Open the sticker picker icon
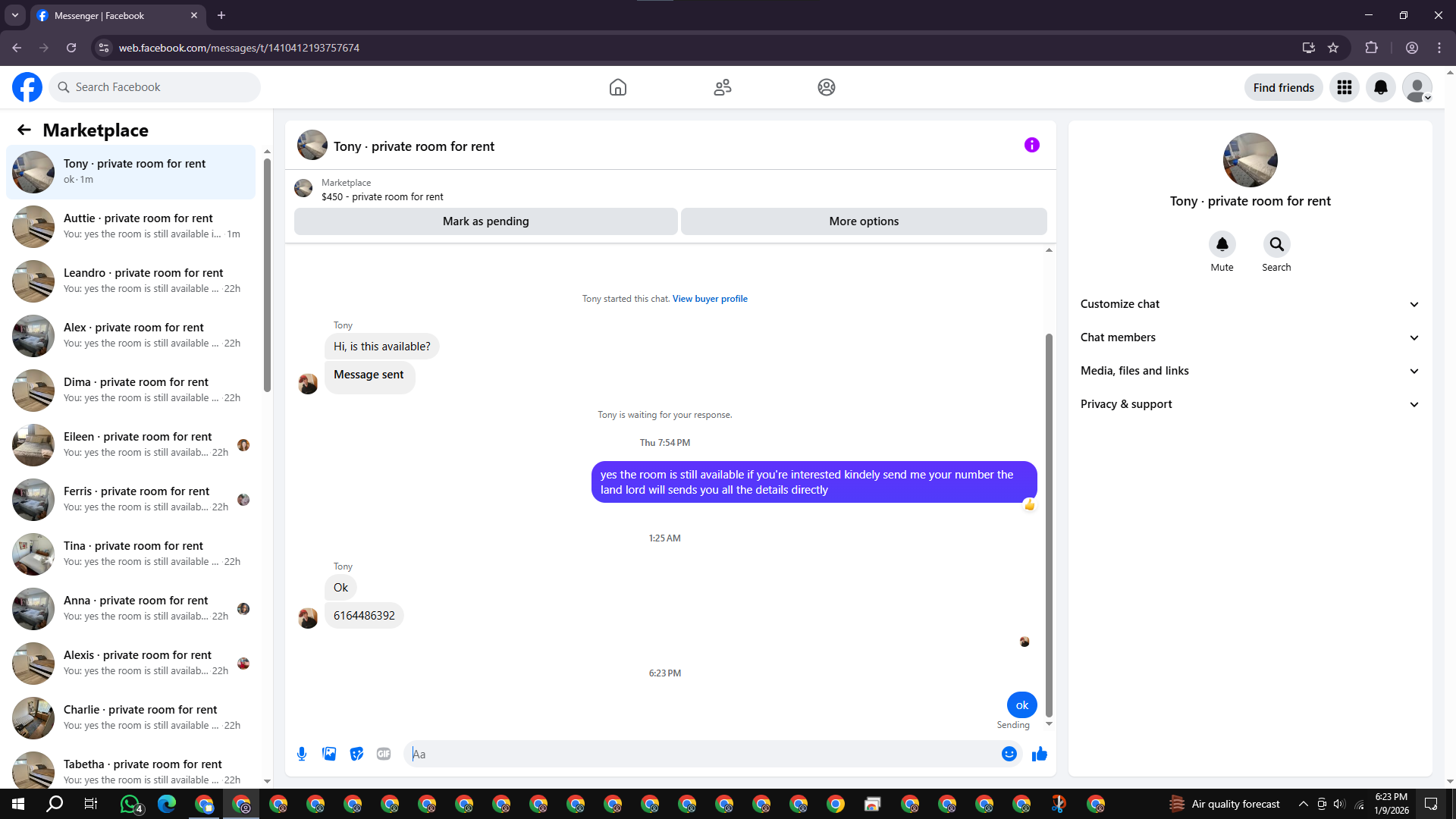1456x819 pixels. coord(356,754)
